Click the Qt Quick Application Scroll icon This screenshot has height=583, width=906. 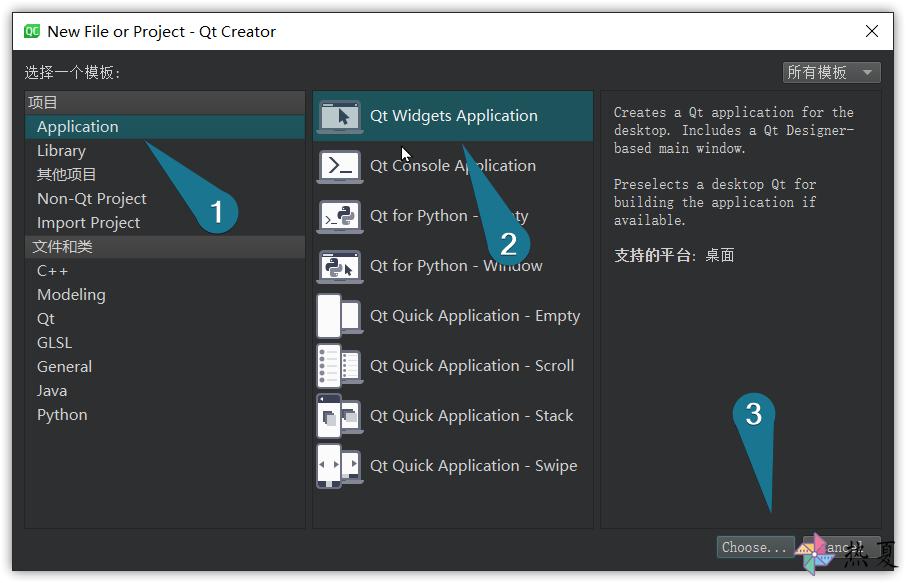(x=340, y=366)
